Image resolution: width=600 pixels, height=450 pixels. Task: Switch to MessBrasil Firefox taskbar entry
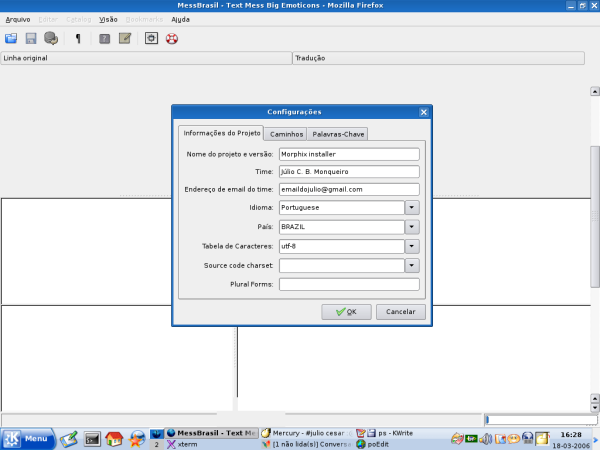212,433
